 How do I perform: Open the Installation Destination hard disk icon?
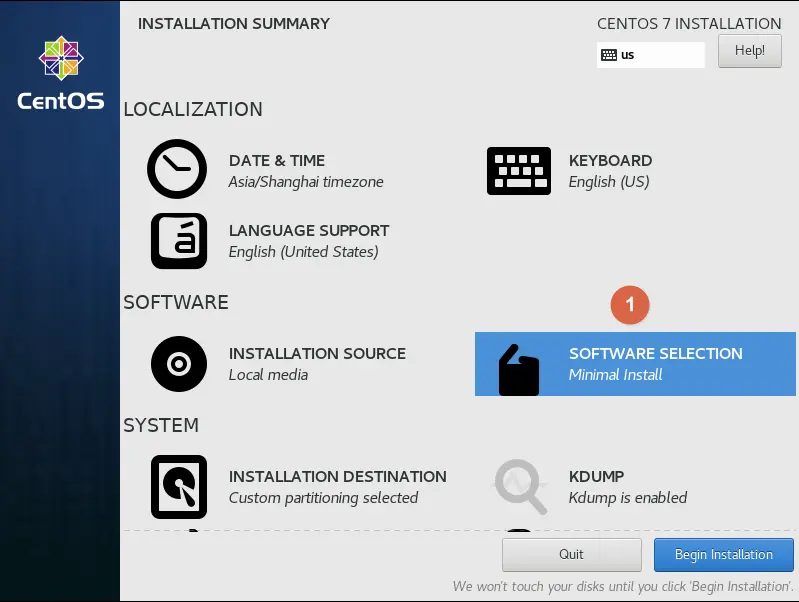pos(179,487)
